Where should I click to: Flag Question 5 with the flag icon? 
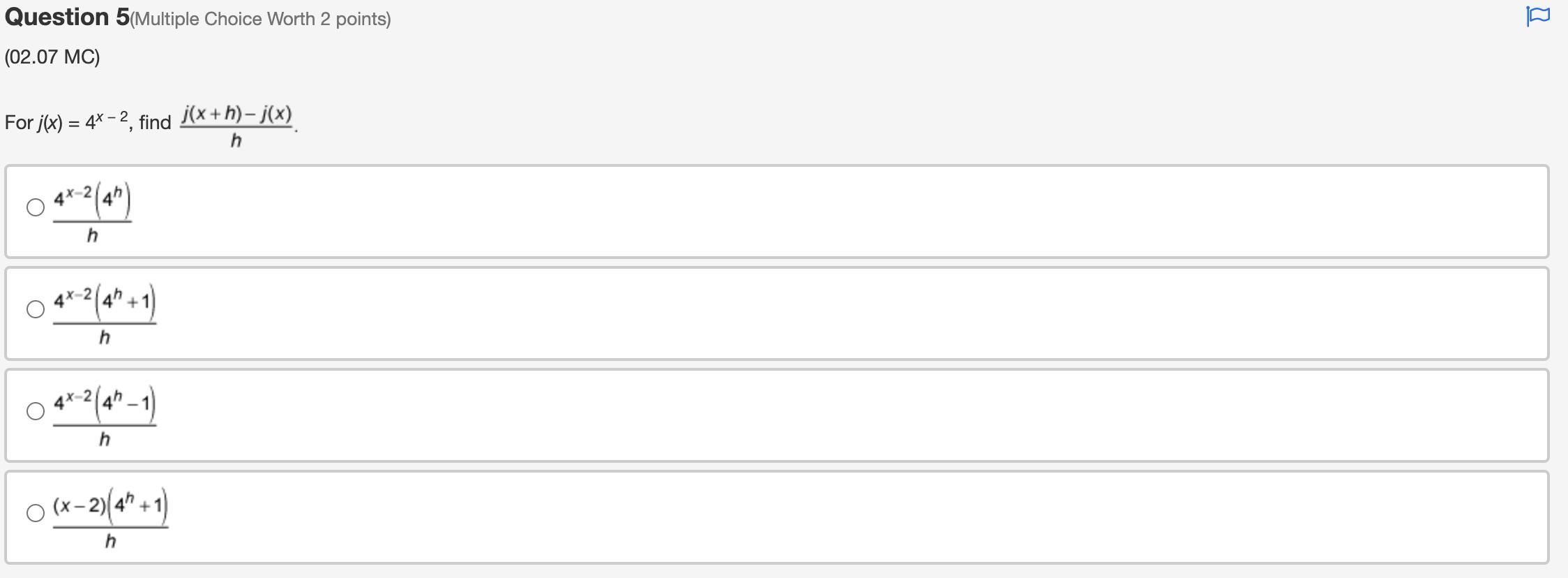[x=1538, y=15]
